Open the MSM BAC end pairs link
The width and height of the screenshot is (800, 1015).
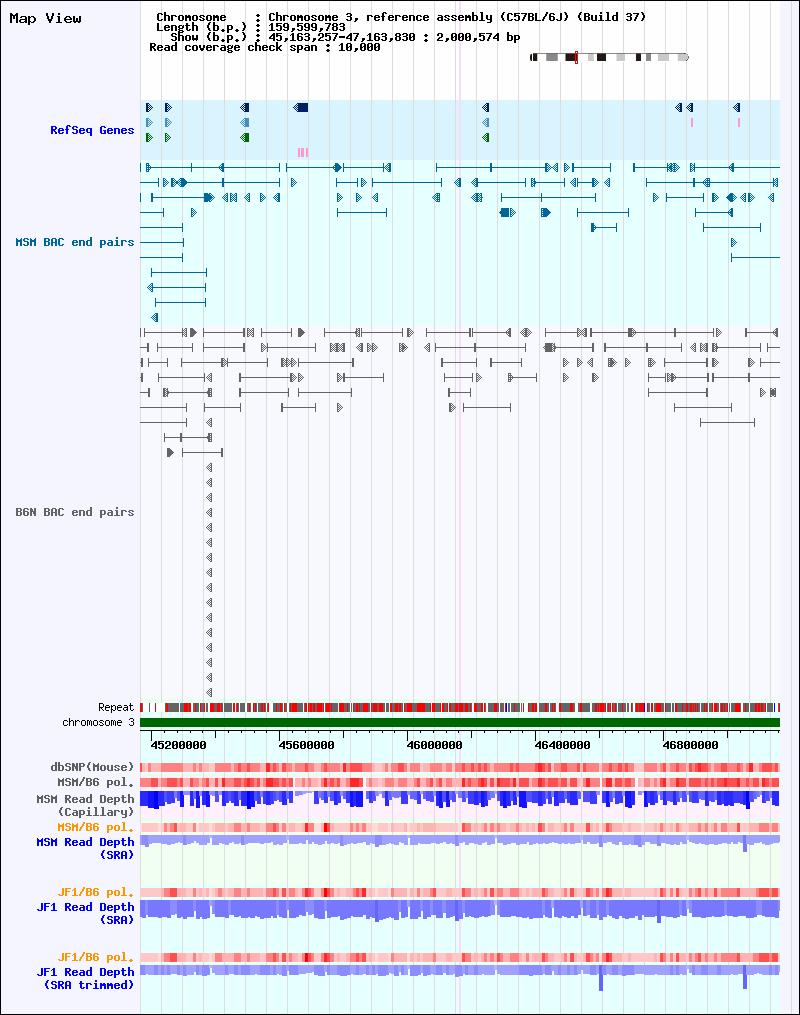pos(74,242)
